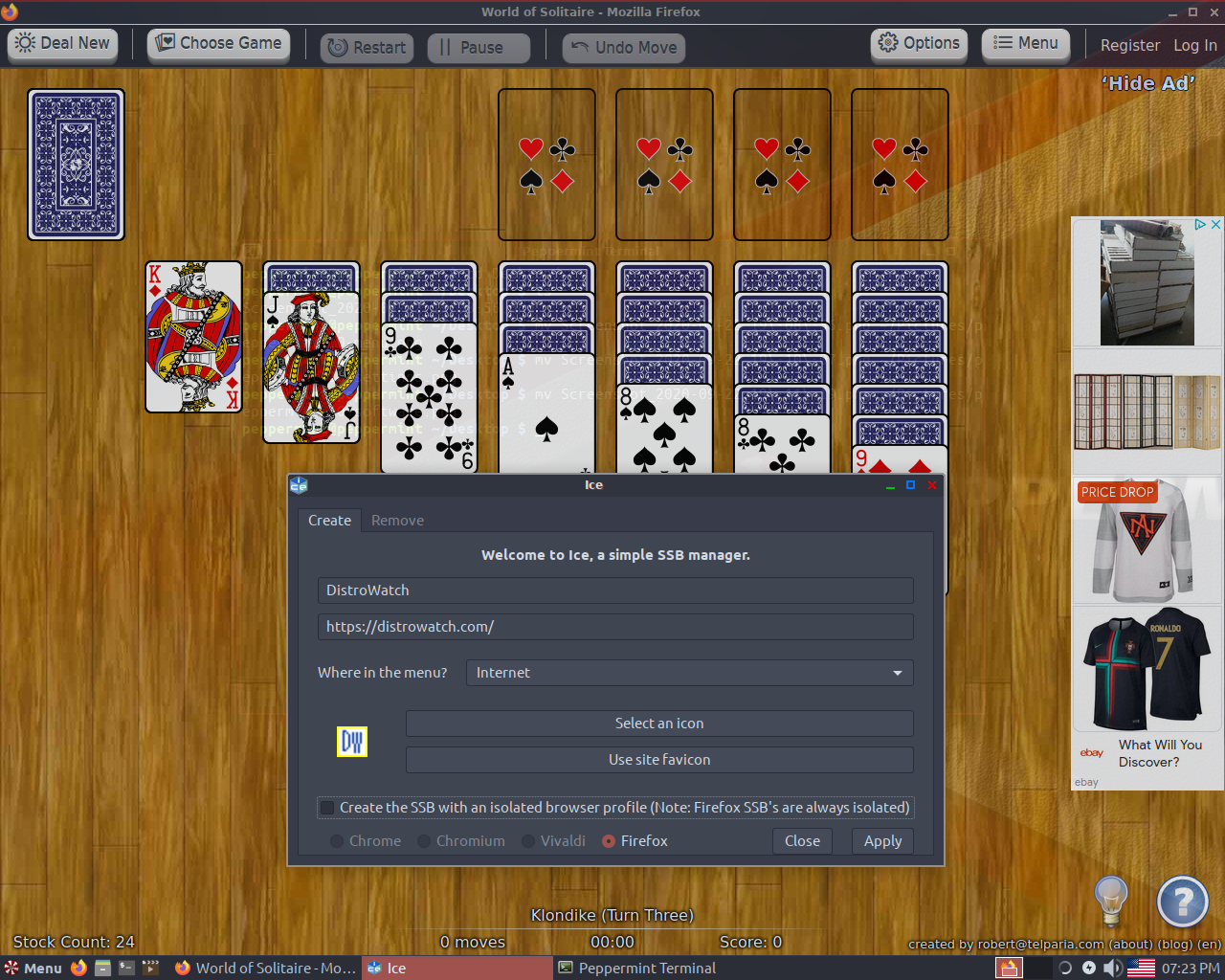Click the Firefox logo in browser title bar
1225x980 pixels.
[10, 11]
